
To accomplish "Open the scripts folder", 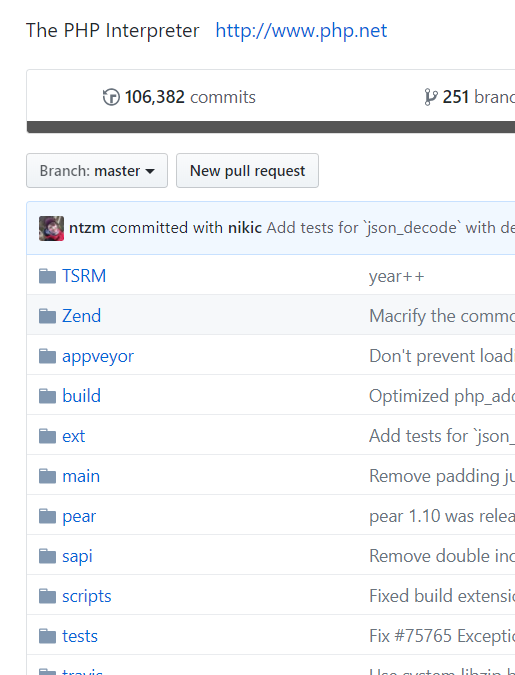I will pyautogui.click(x=87, y=597).
